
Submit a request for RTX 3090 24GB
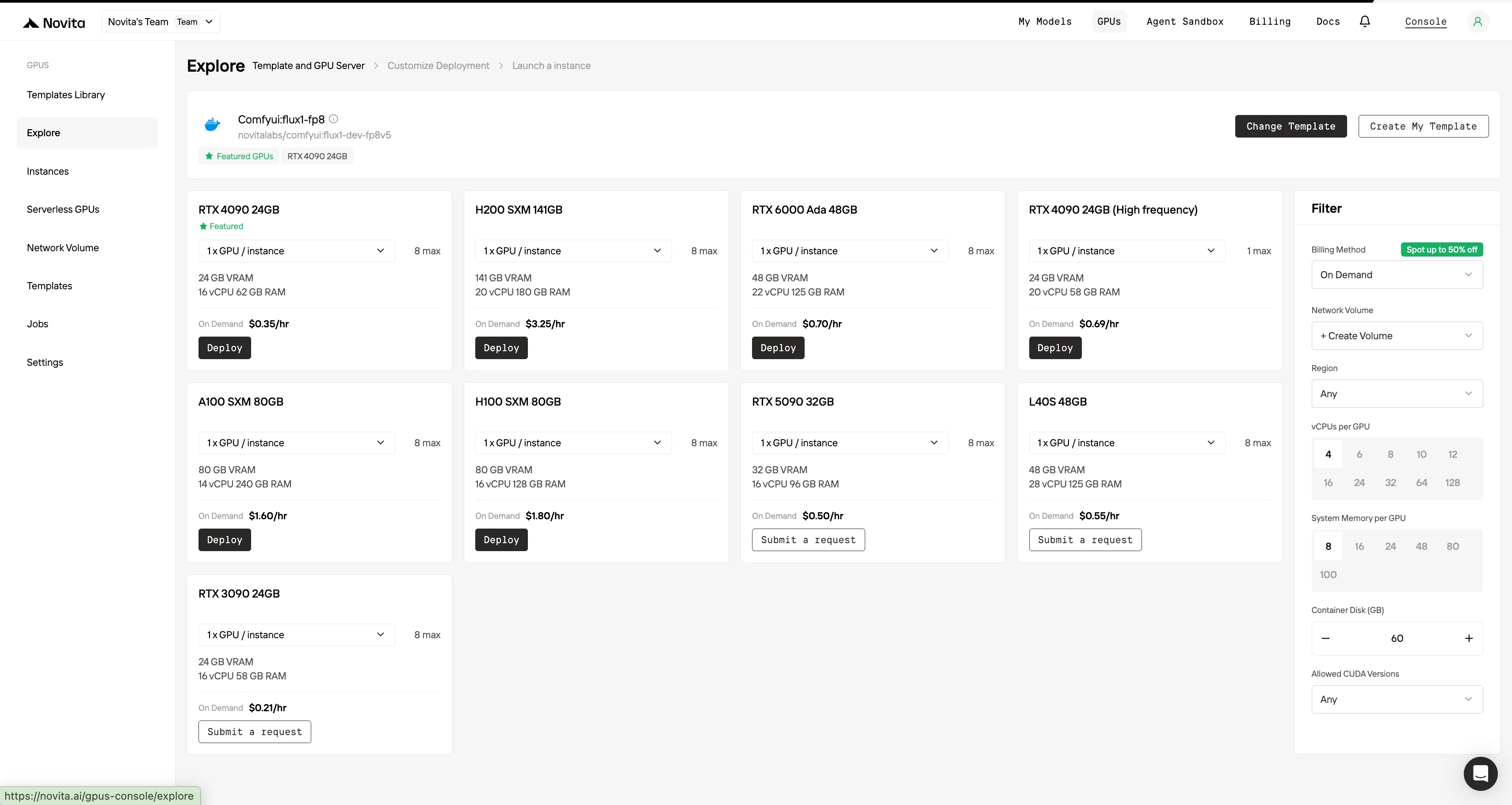[255, 732]
